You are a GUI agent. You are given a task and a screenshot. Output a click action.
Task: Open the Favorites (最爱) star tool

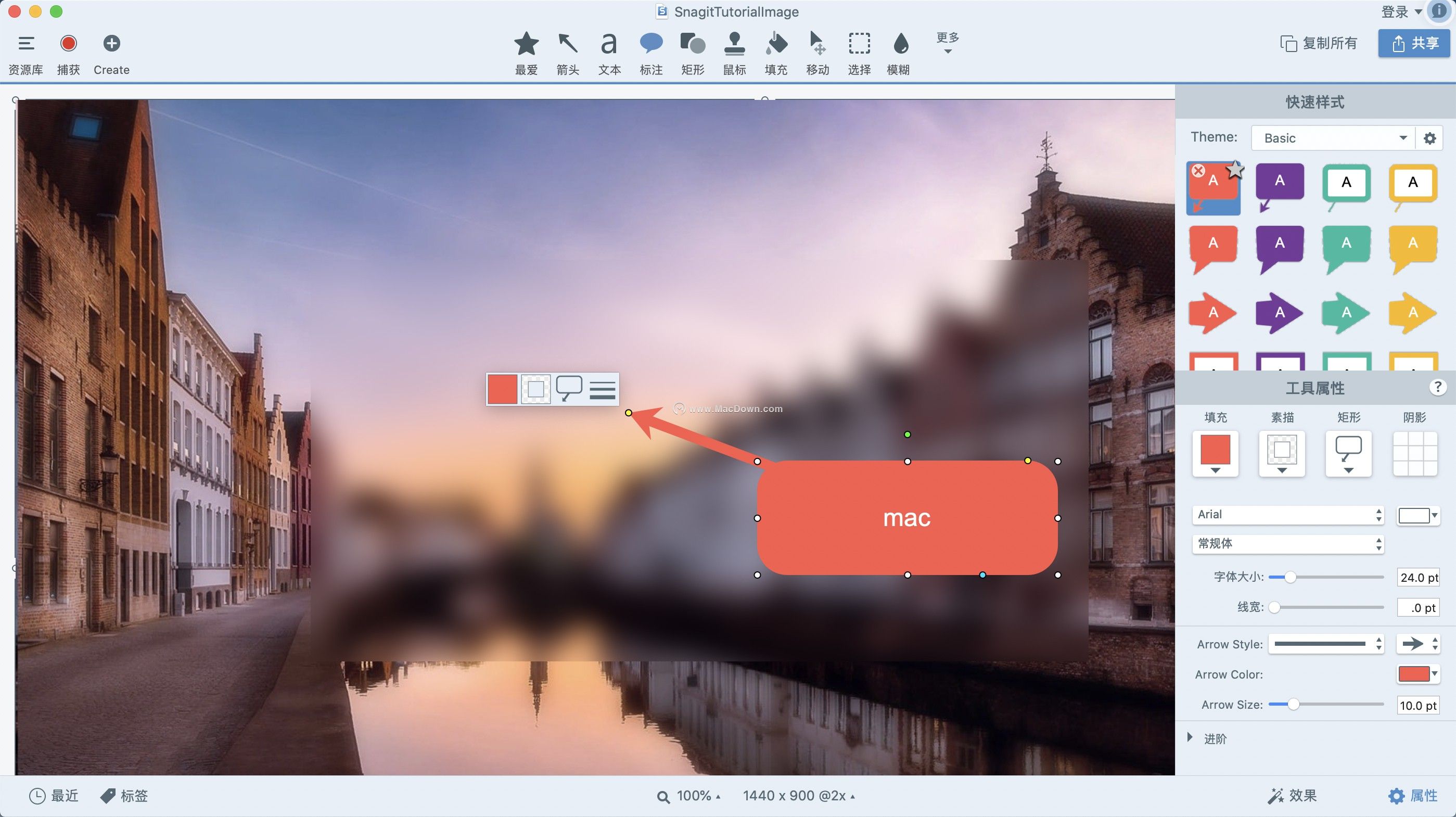pos(526,53)
